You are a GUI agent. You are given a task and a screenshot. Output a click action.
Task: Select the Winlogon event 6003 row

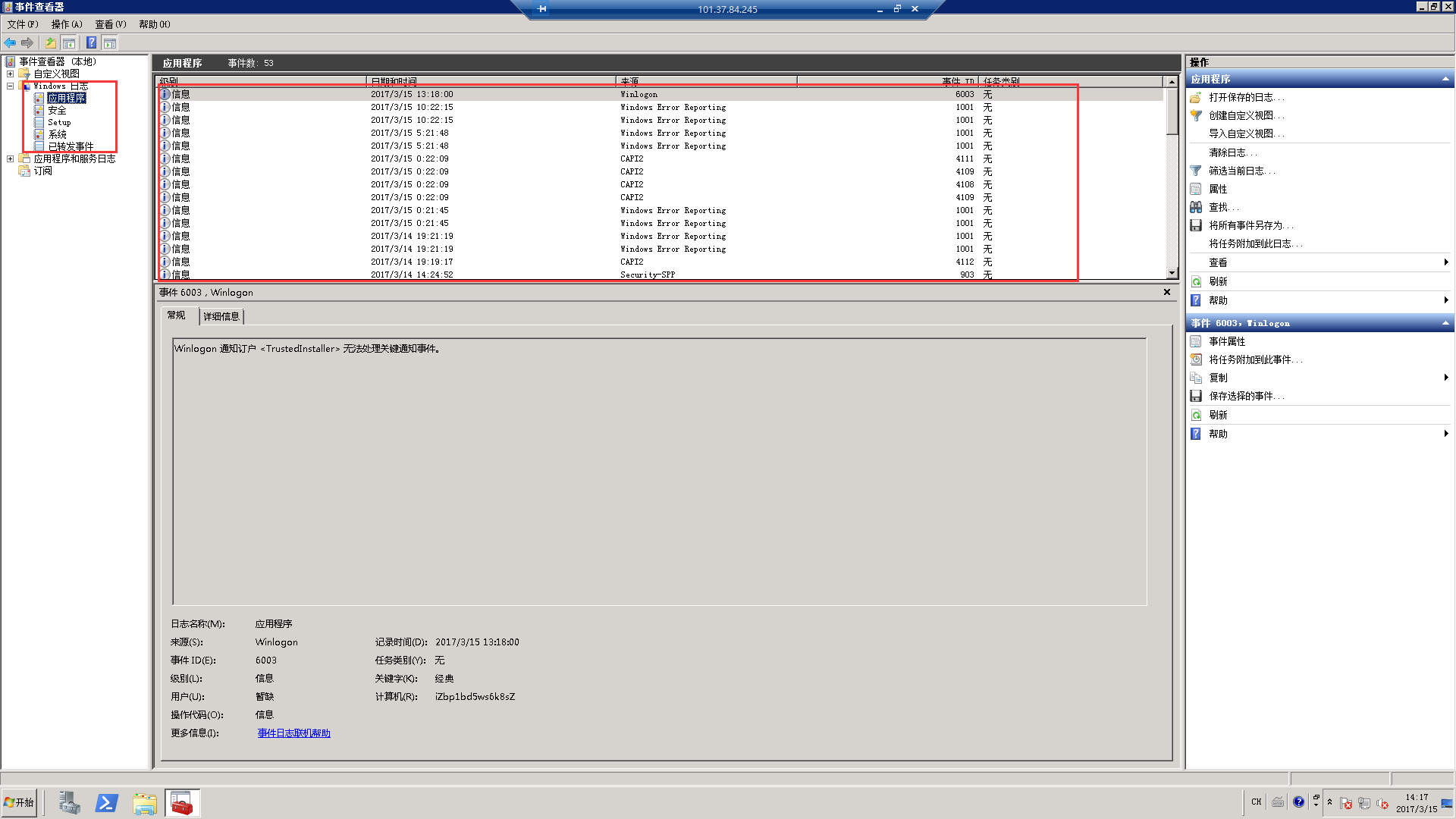(660, 94)
